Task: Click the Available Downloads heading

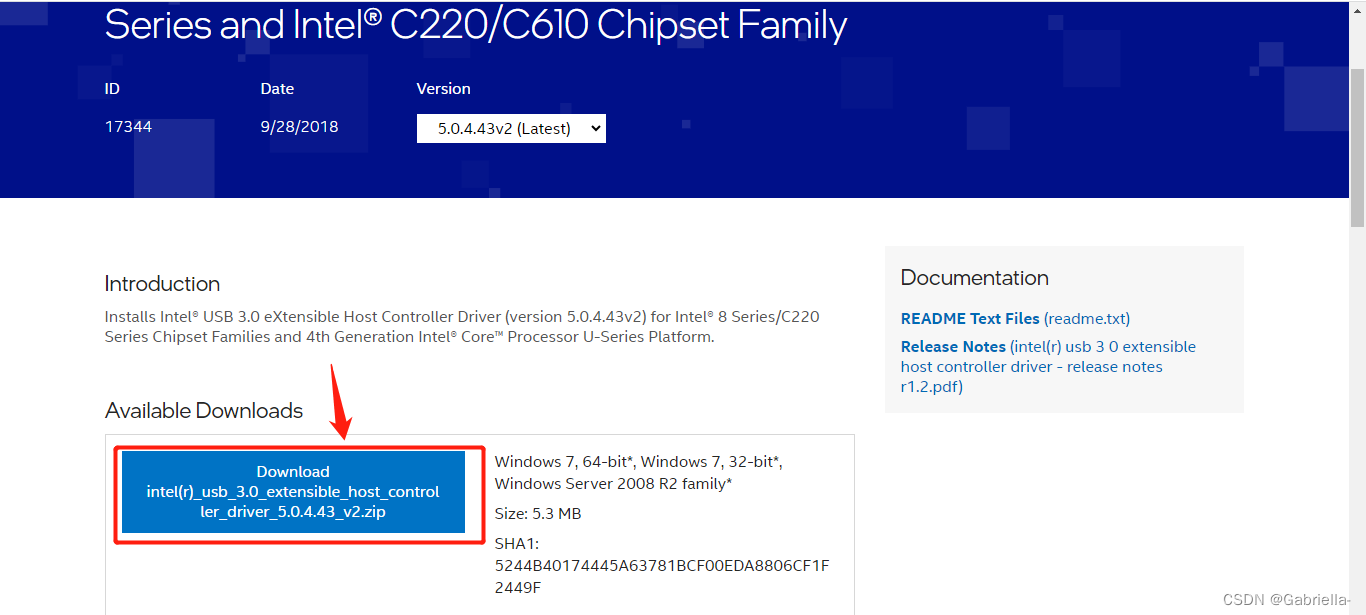Action: [x=204, y=410]
